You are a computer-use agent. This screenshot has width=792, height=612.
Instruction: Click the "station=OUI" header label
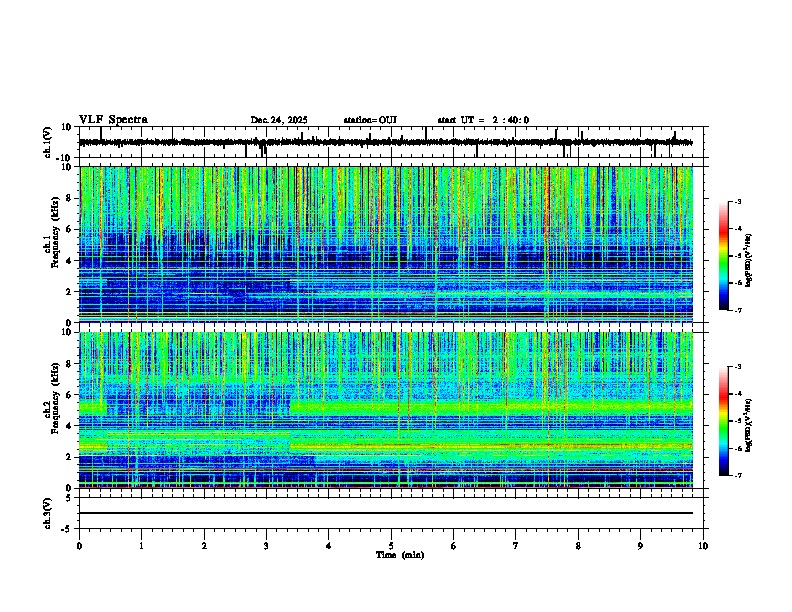370,120
